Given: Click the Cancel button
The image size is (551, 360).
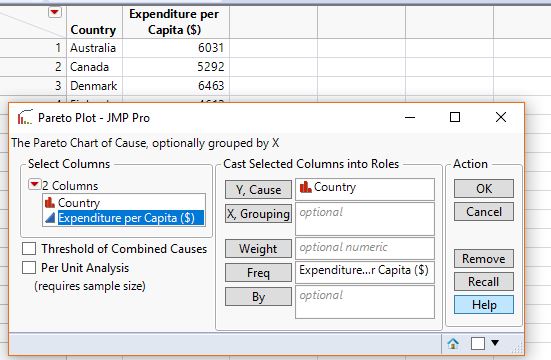Looking at the screenshot, I should (484, 212).
